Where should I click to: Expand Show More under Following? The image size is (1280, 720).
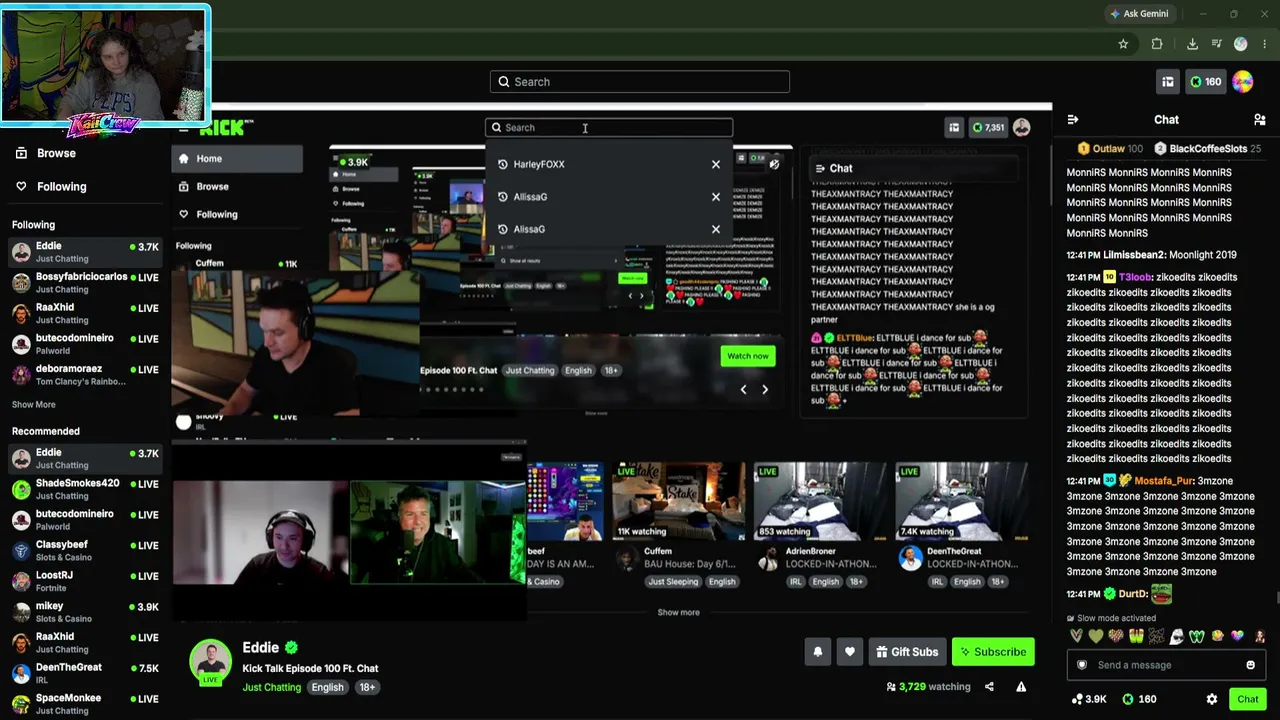(x=34, y=405)
